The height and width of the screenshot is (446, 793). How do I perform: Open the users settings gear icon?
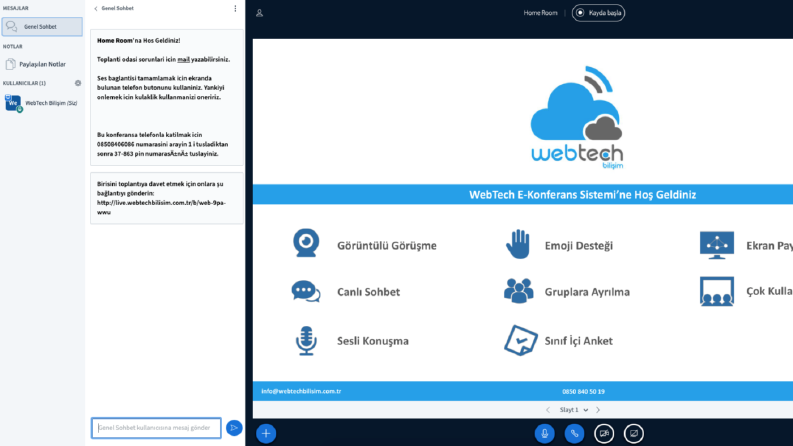(x=78, y=83)
